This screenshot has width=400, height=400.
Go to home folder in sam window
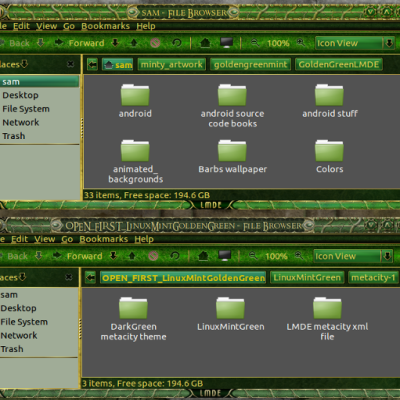coord(205,43)
